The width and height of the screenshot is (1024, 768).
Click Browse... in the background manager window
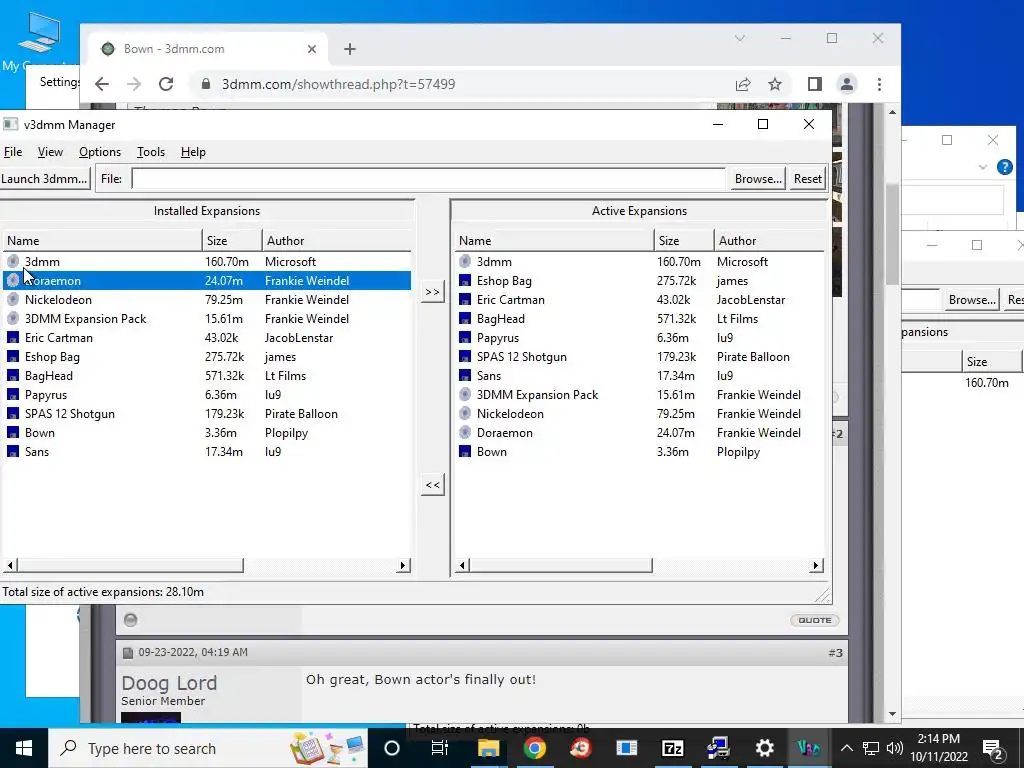click(972, 300)
